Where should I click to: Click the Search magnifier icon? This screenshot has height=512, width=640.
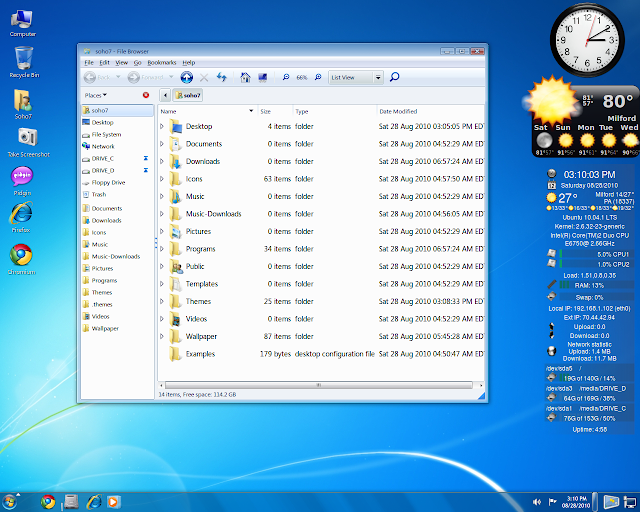pyautogui.click(x=394, y=77)
